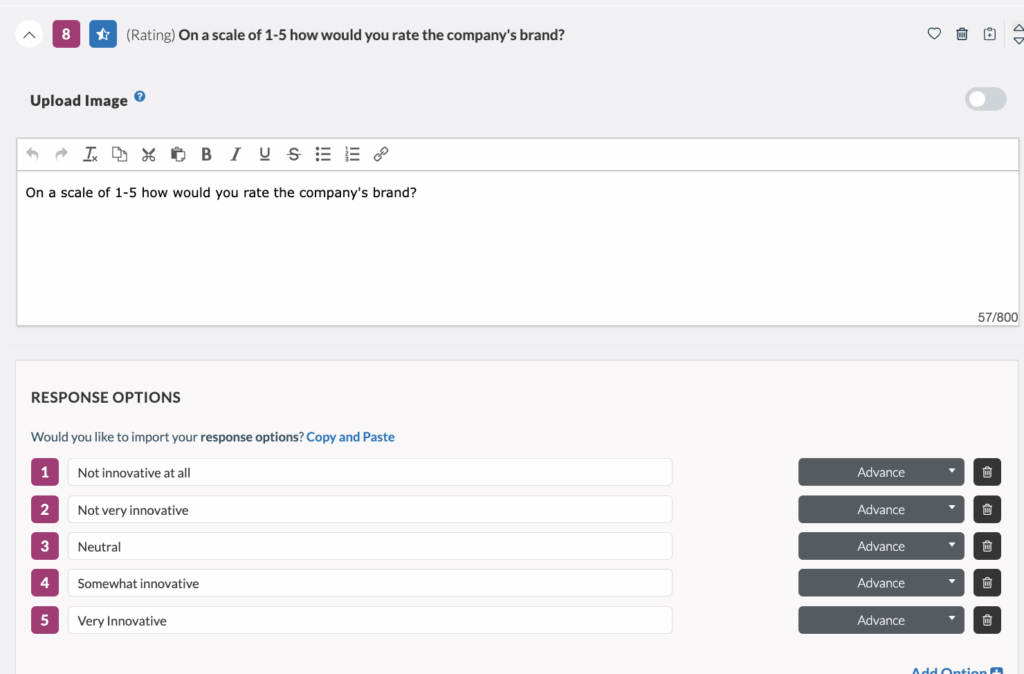Open the Advance dropdown for 'Very Innovative'
This screenshot has height=674, width=1024.
880,620
